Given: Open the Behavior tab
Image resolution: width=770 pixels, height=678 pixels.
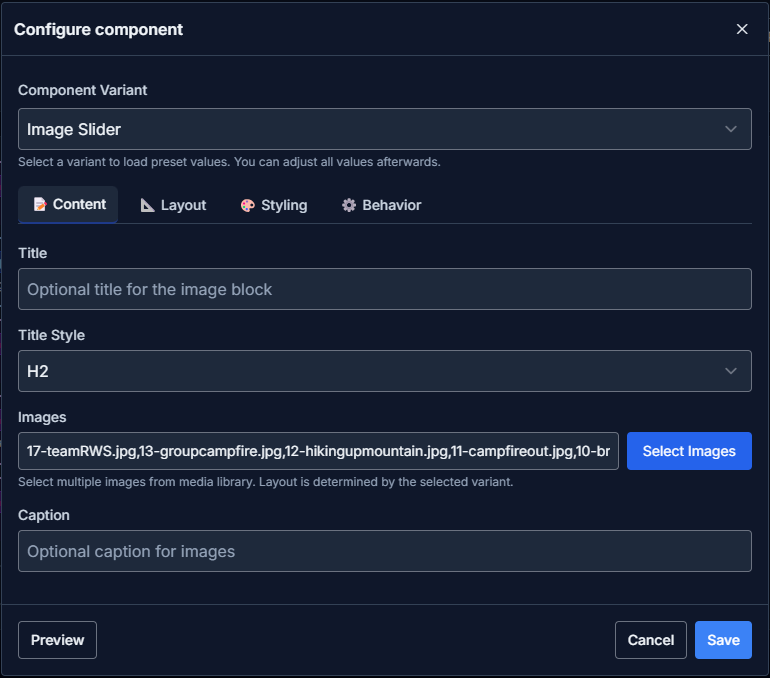Looking at the screenshot, I should pyautogui.click(x=381, y=205).
